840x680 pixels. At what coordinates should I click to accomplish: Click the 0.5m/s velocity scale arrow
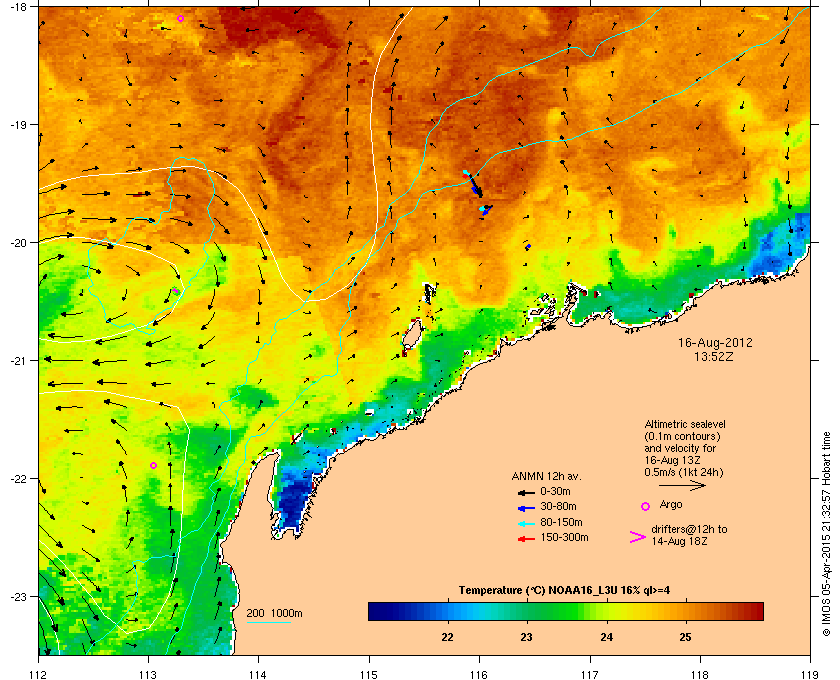[682, 486]
